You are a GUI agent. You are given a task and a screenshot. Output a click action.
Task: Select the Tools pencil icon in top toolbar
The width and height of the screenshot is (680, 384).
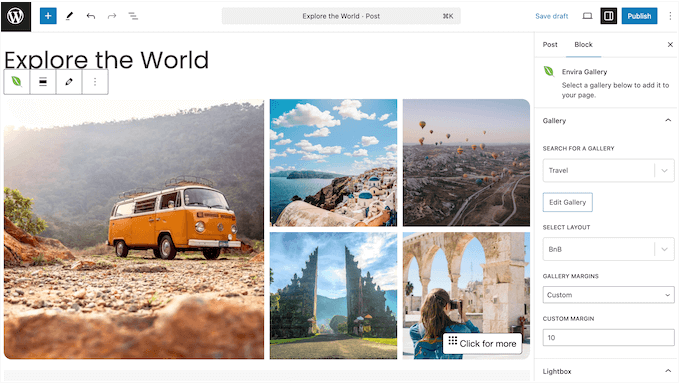point(69,16)
